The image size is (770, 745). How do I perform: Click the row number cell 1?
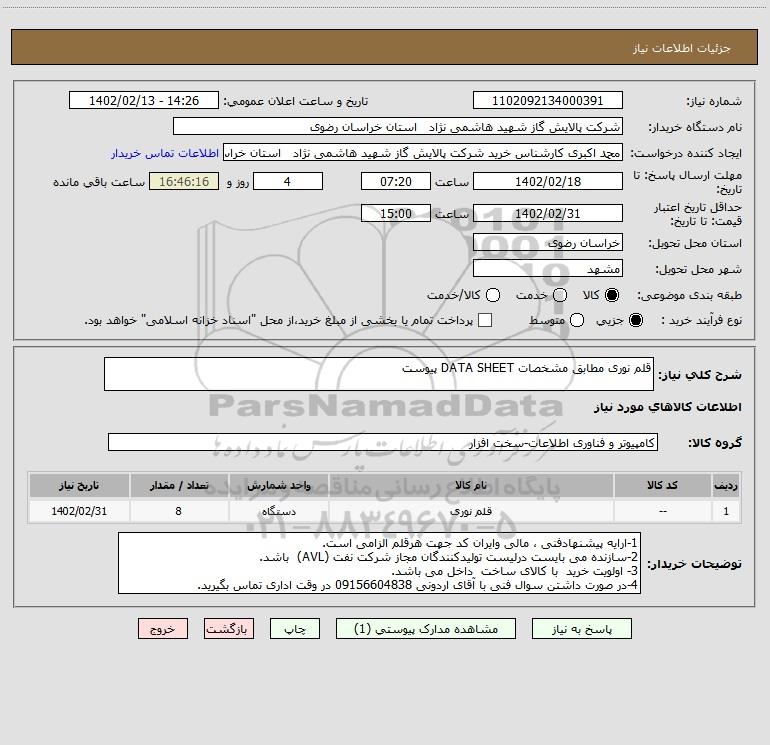pyautogui.click(x=726, y=511)
